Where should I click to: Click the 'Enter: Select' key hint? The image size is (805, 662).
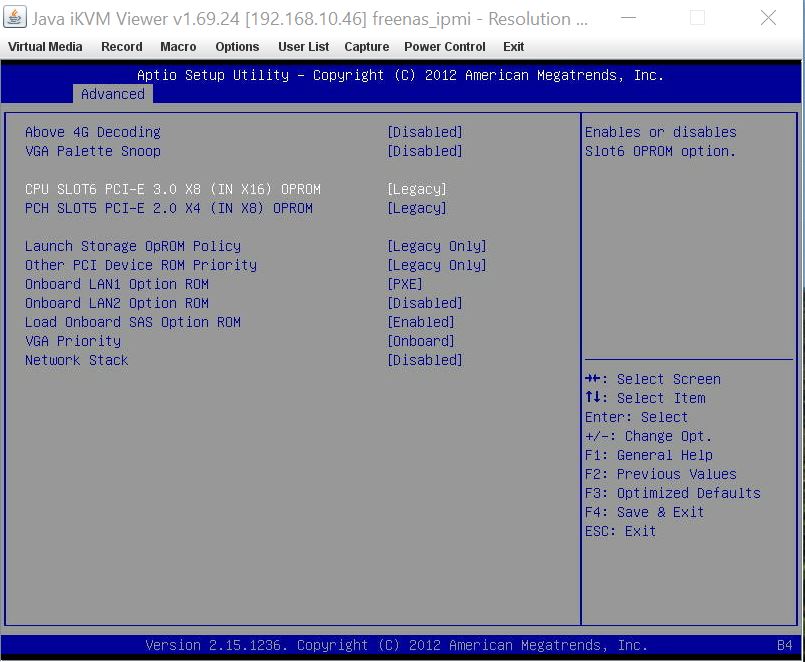pyautogui.click(x=637, y=417)
